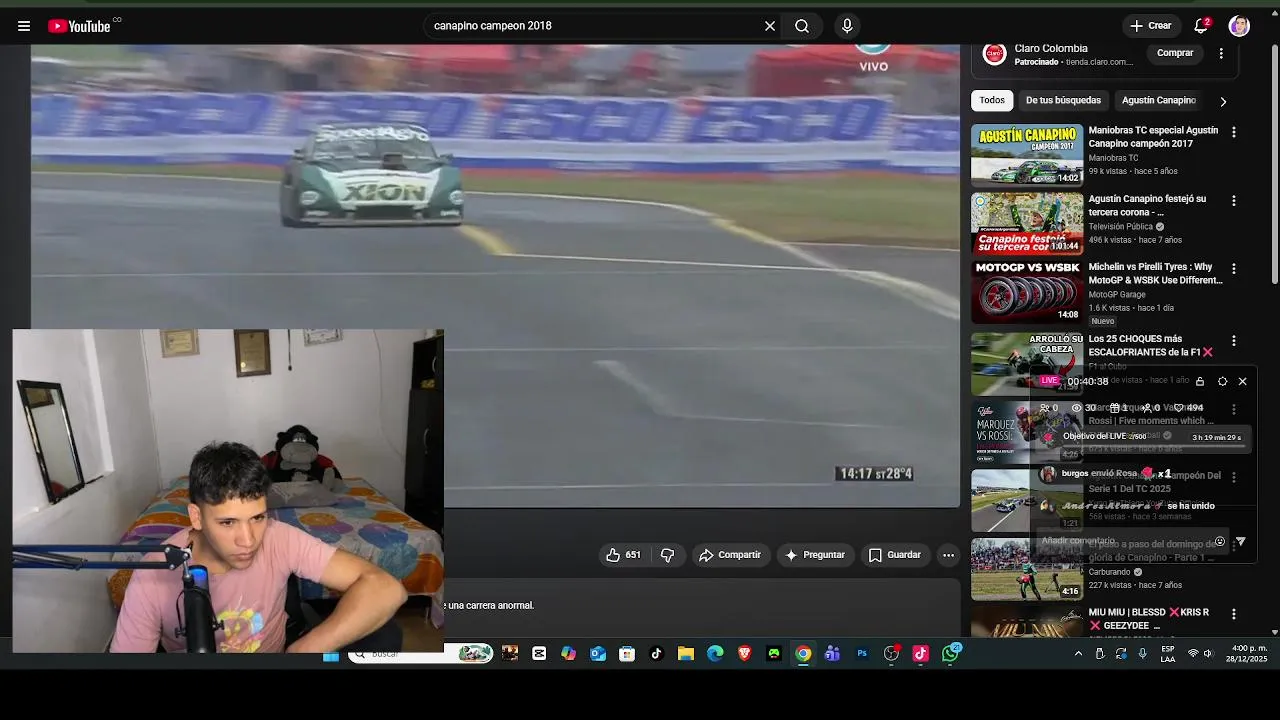Open options for Claro Colombia ad

click(x=1221, y=53)
